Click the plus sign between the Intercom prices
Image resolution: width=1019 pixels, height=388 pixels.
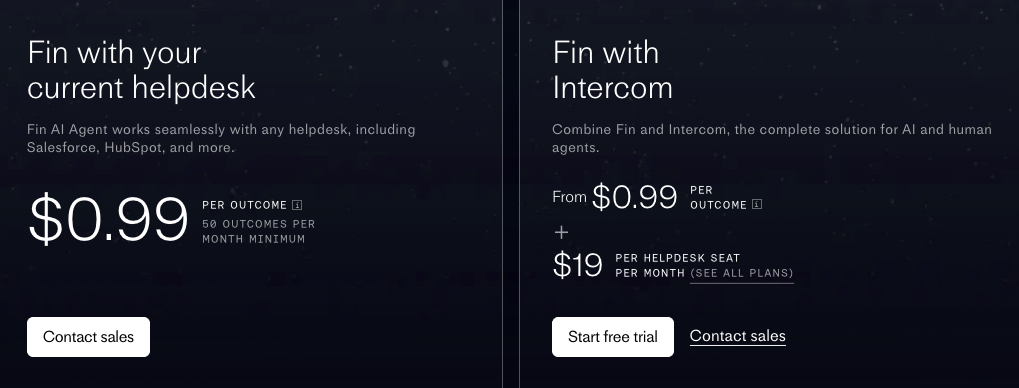point(561,232)
